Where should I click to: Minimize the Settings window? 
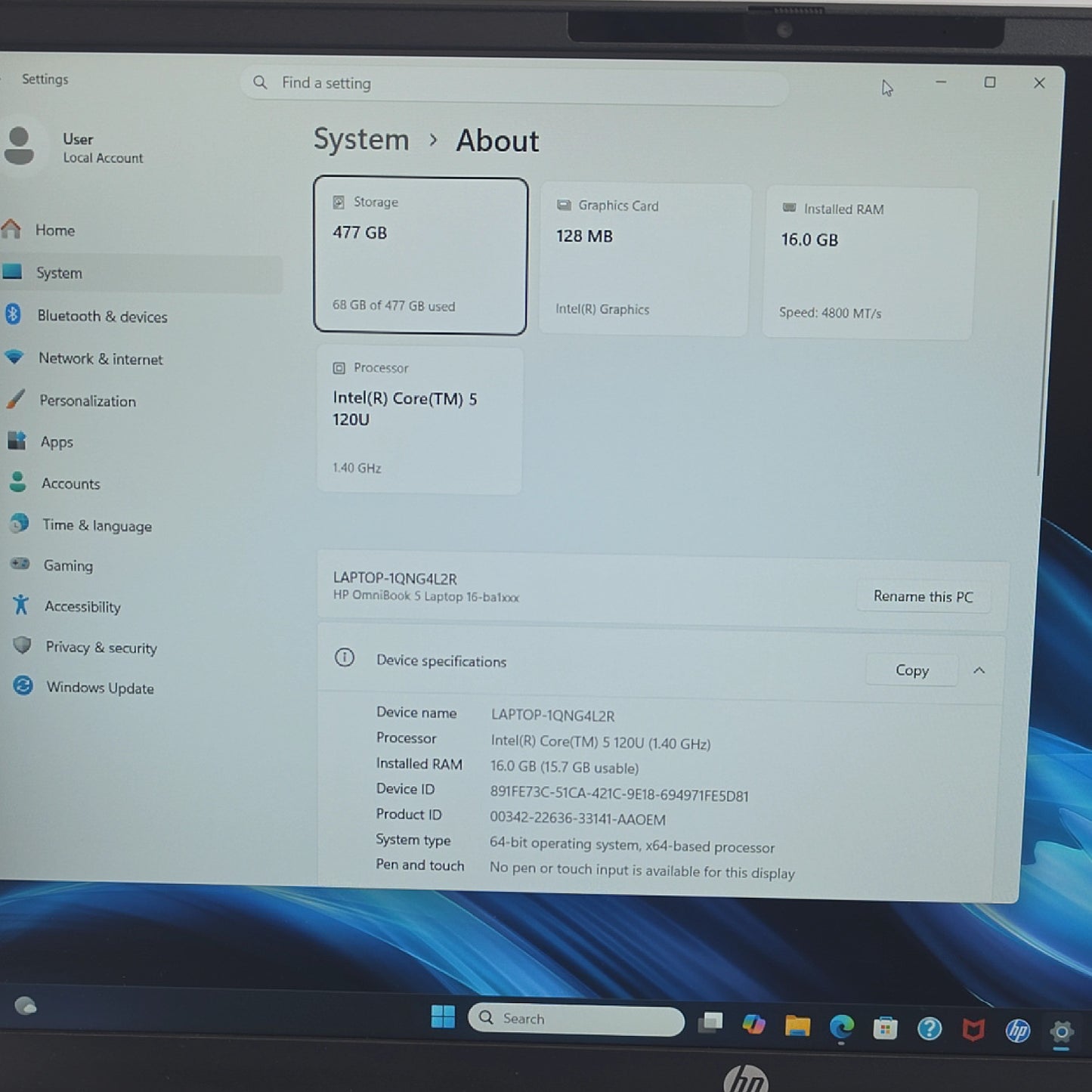point(941,82)
